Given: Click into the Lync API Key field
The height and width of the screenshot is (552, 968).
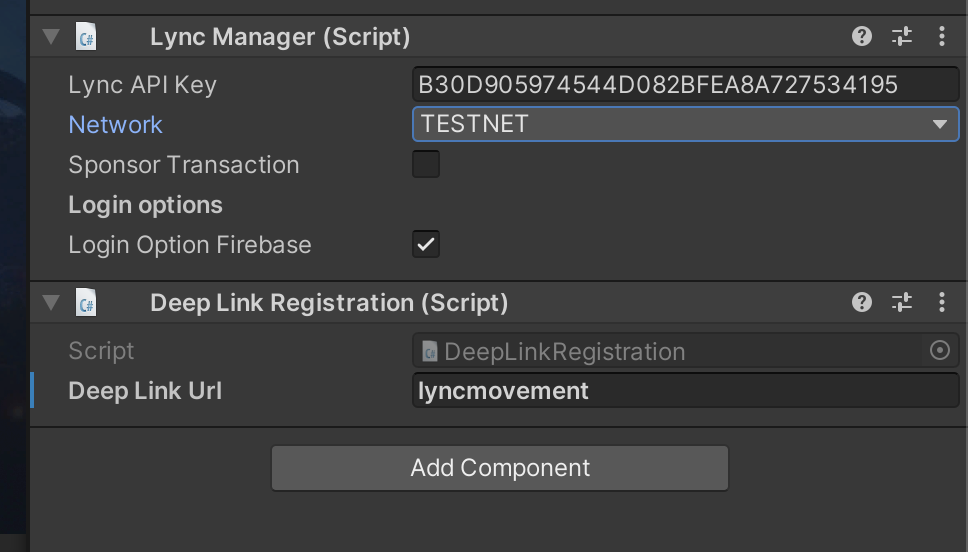Looking at the screenshot, I should (685, 84).
